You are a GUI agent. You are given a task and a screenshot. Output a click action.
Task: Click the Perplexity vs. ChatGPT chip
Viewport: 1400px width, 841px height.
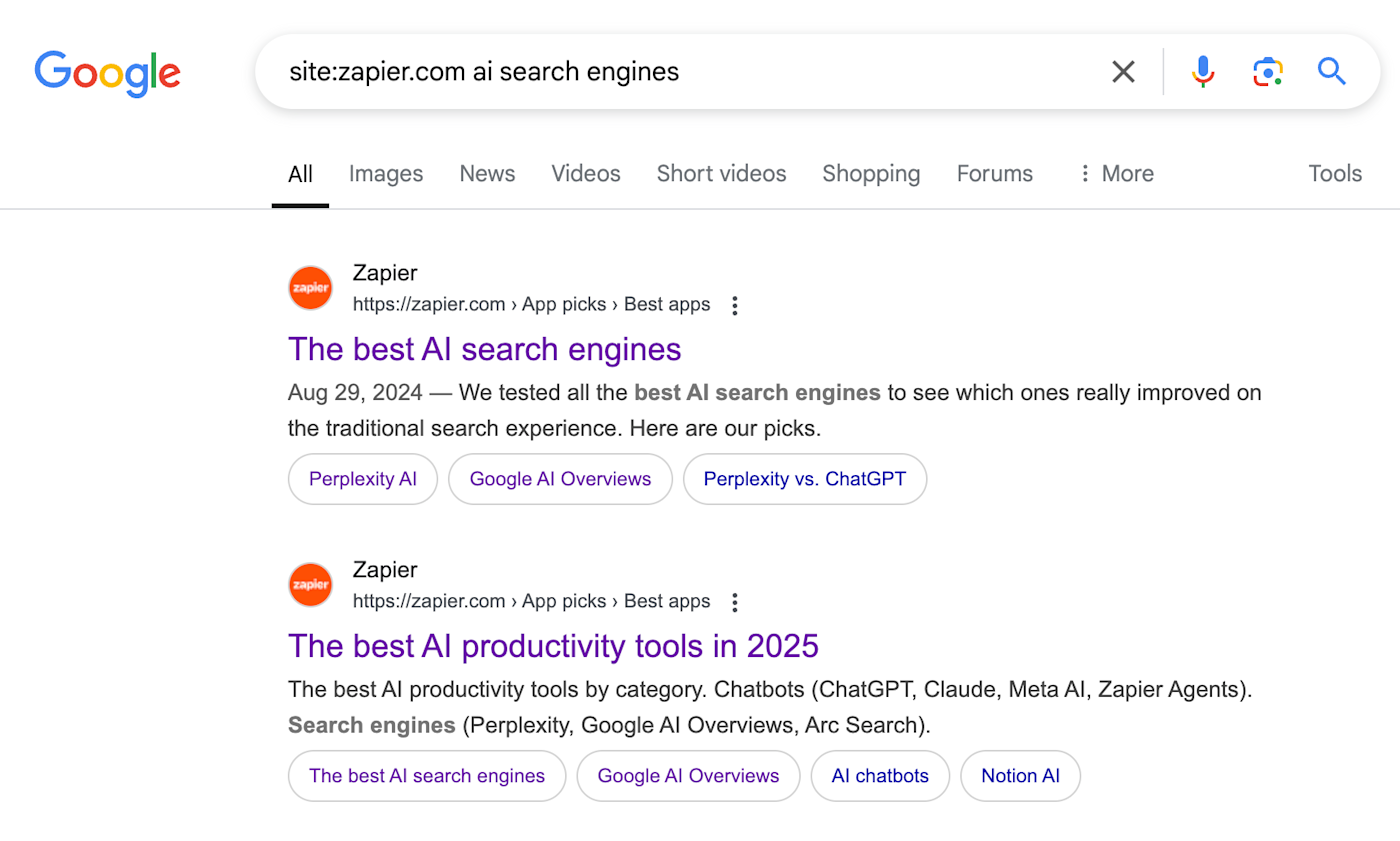click(x=805, y=479)
